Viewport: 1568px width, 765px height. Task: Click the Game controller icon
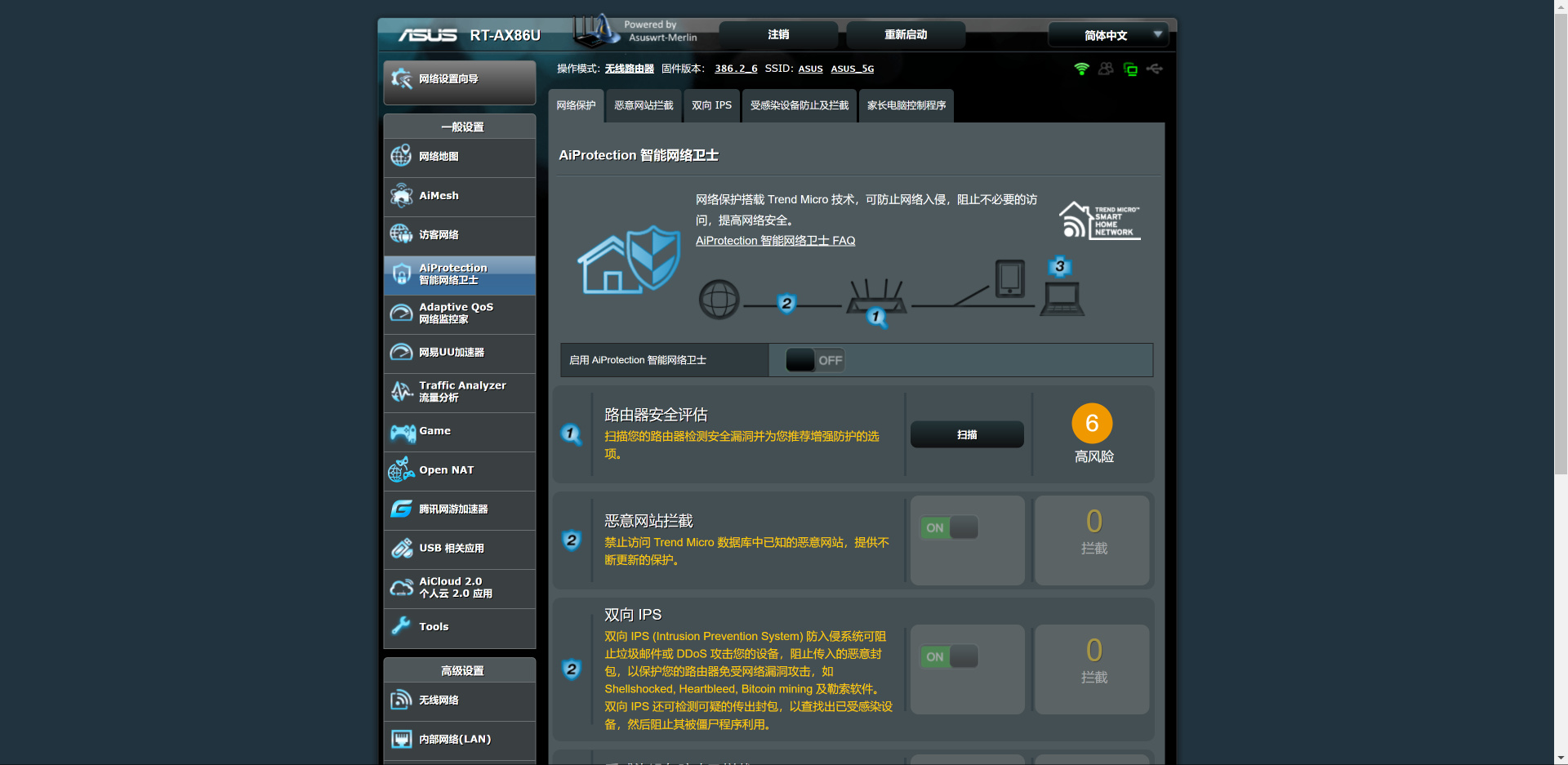[x=403, y=432]
